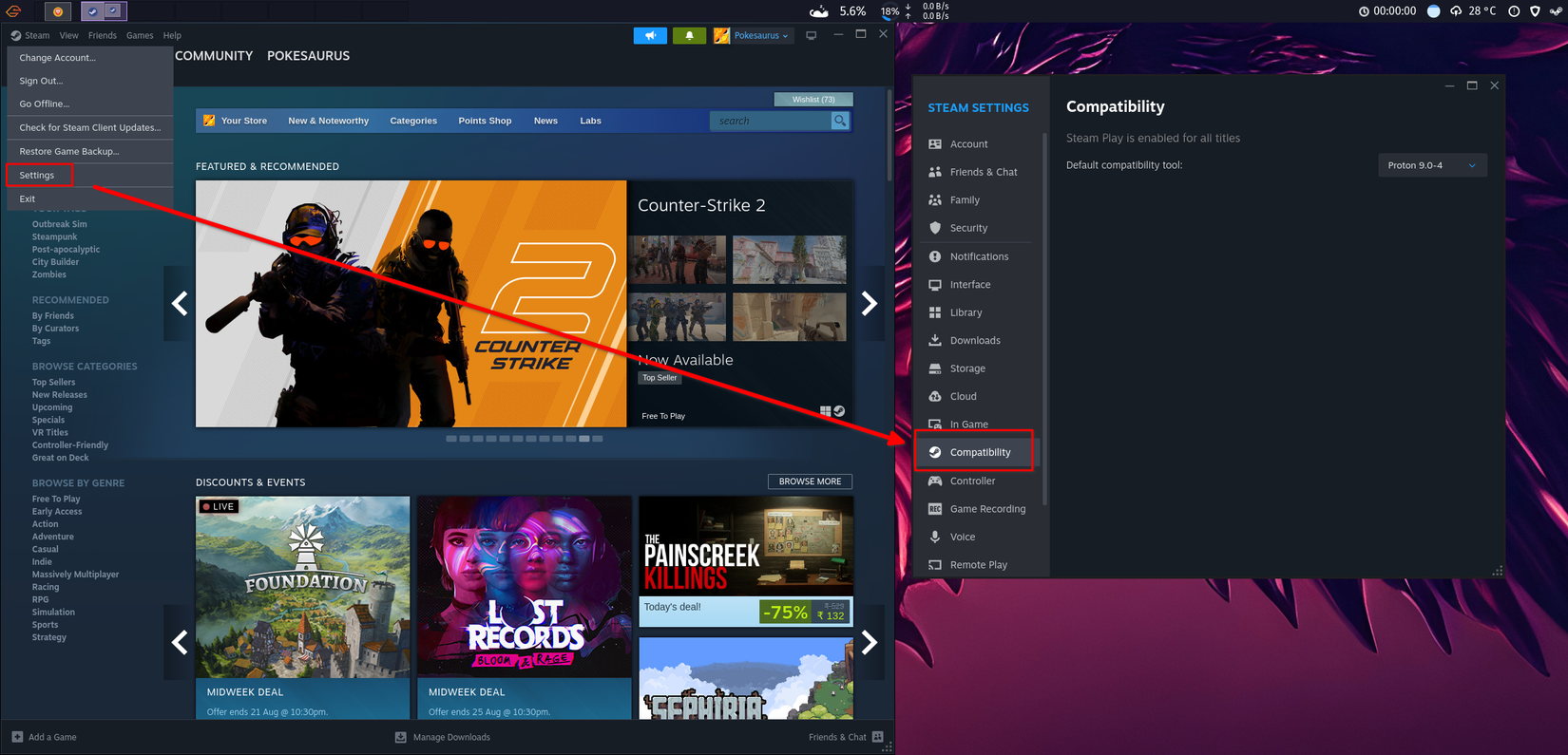Open the Categories store tab
Viewport: 1568px width, 755px height.
pyautogui.click(x=413, y=121)
